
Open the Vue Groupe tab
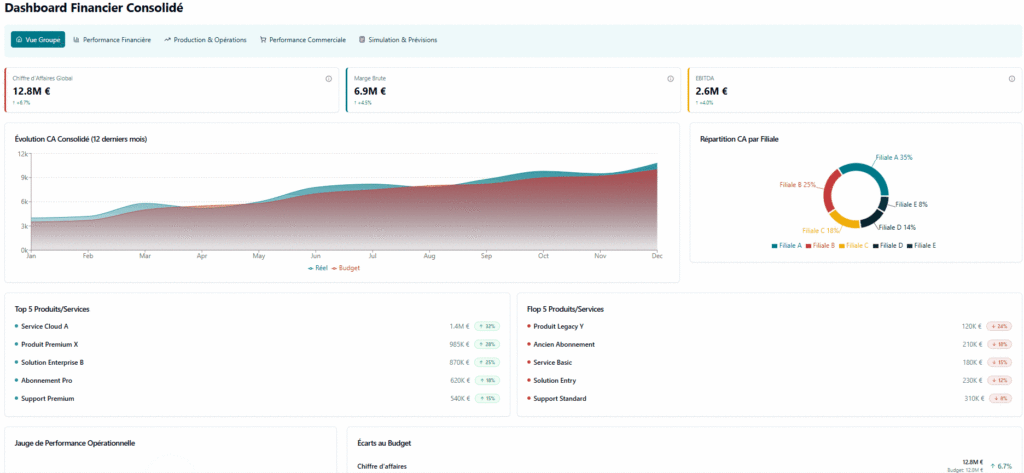38,40
